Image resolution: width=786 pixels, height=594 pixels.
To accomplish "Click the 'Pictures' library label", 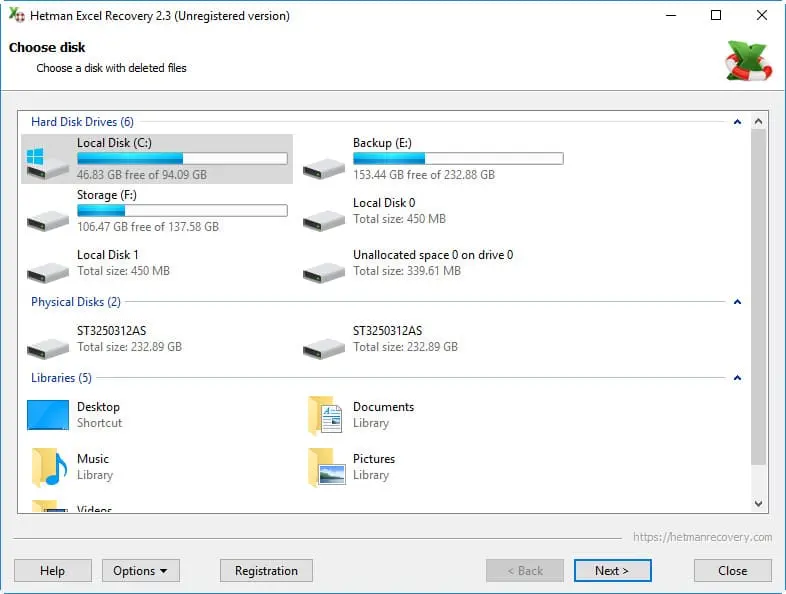I will click(x=374, y=459).
